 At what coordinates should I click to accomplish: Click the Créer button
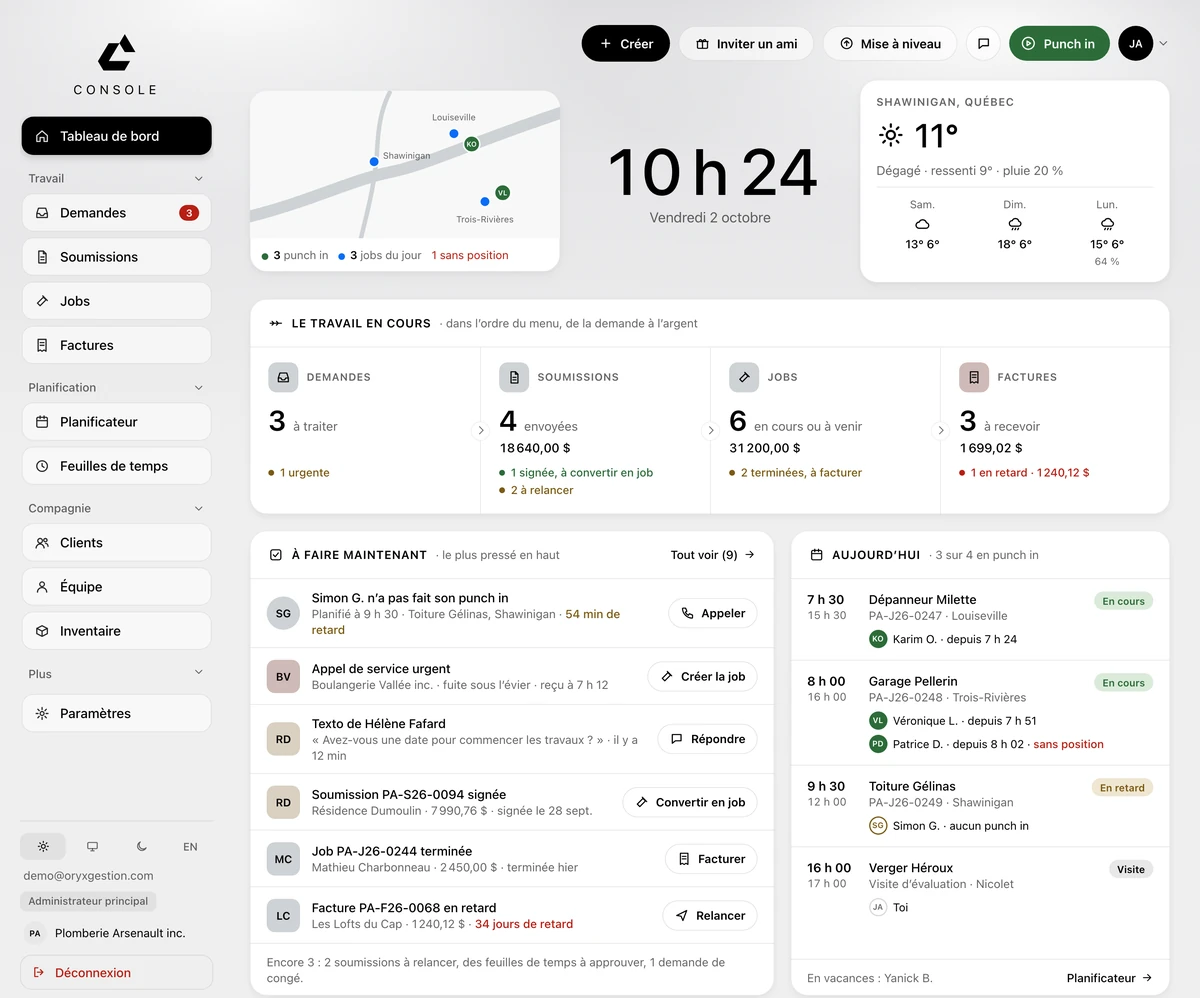click(626, 44)
